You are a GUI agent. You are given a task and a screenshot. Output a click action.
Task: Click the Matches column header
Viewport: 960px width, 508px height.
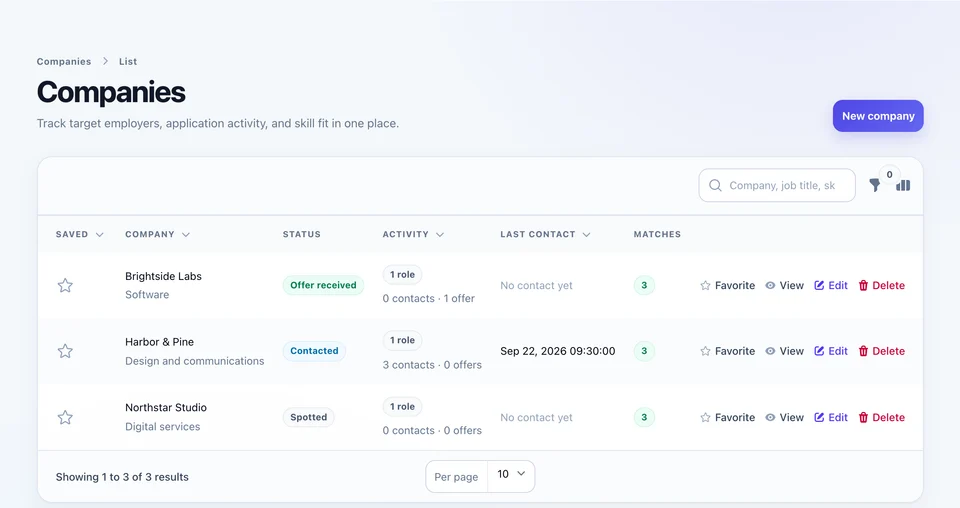coord(657,234)
